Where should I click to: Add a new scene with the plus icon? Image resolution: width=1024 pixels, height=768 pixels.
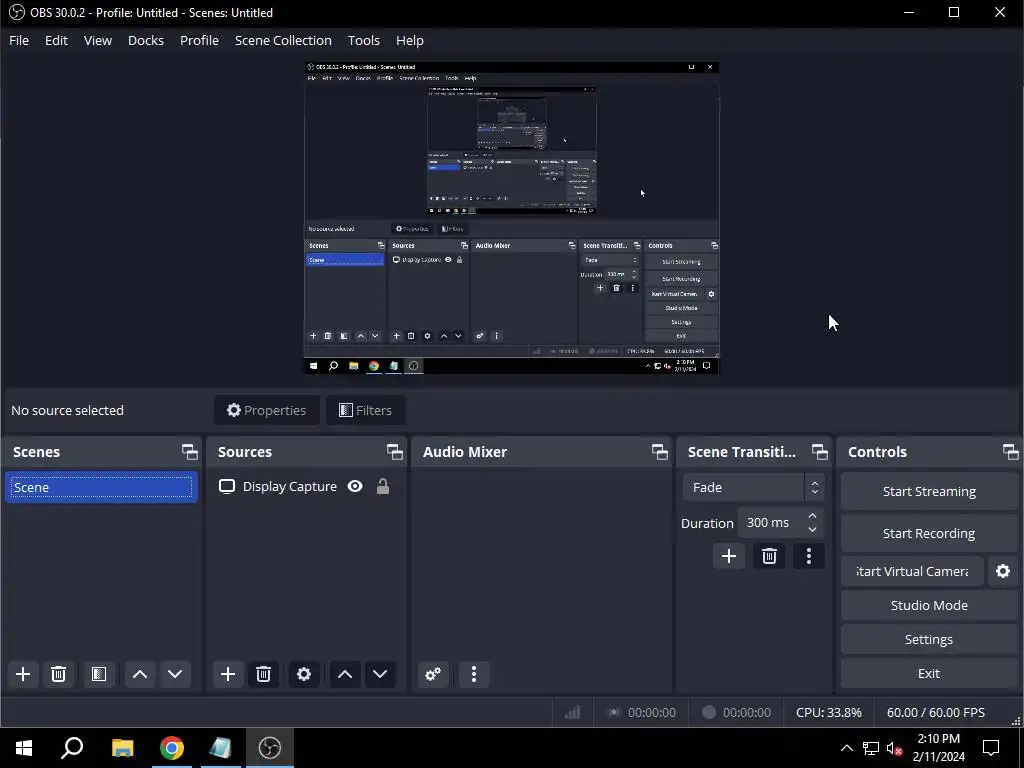[x=23, y=674]
